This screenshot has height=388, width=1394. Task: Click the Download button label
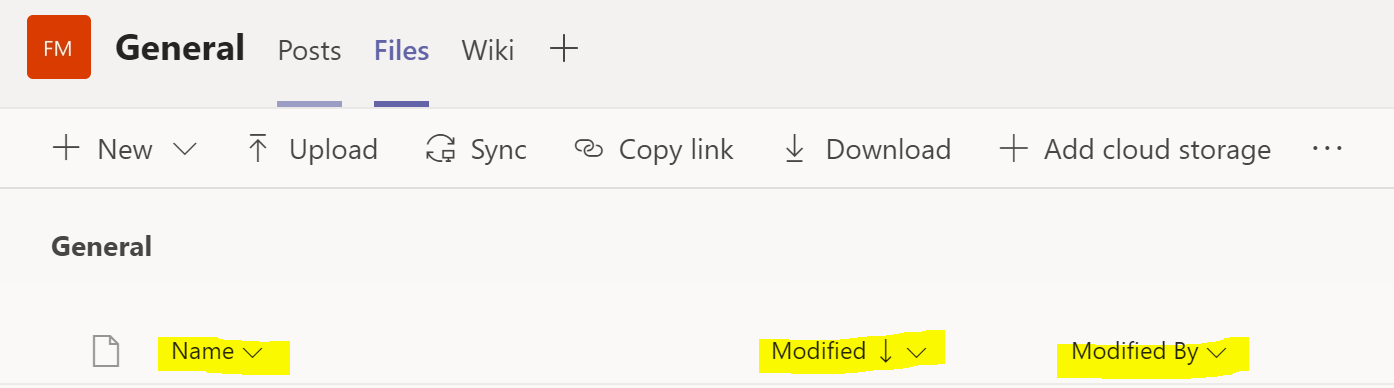point(888,150)
